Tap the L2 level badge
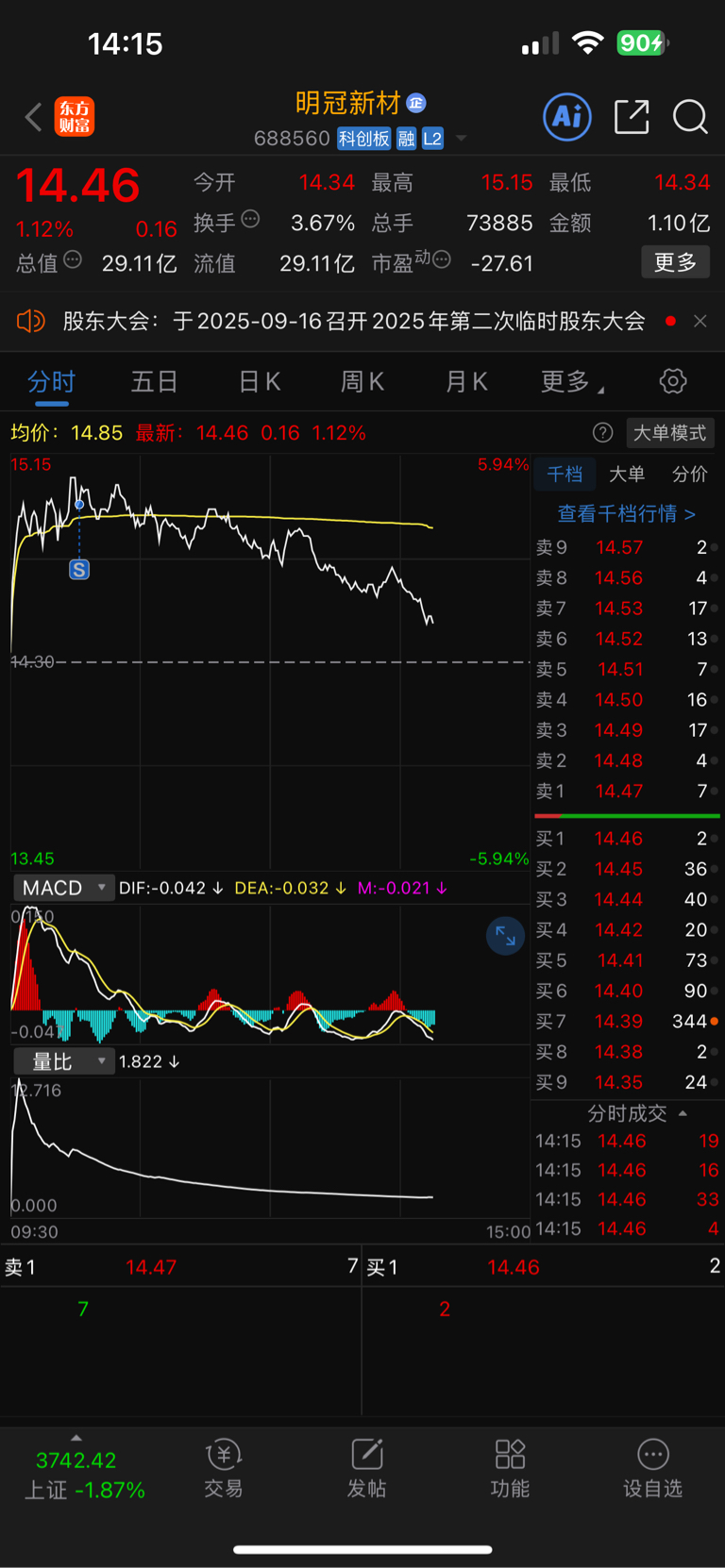Image resolution: width=725 pixels, height=1568 pixels. click(x=432, y=139)
